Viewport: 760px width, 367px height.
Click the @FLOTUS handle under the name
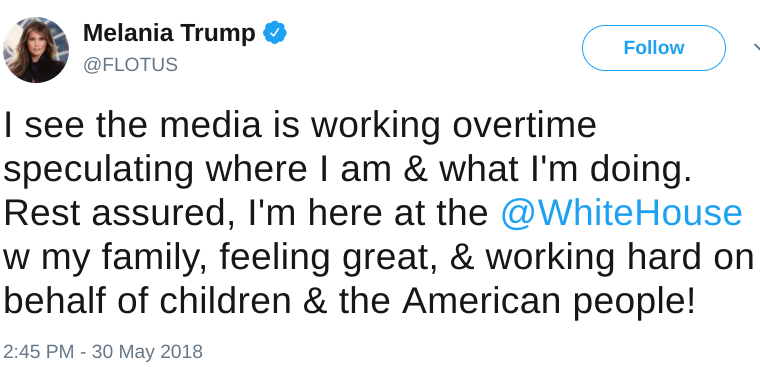130,64
